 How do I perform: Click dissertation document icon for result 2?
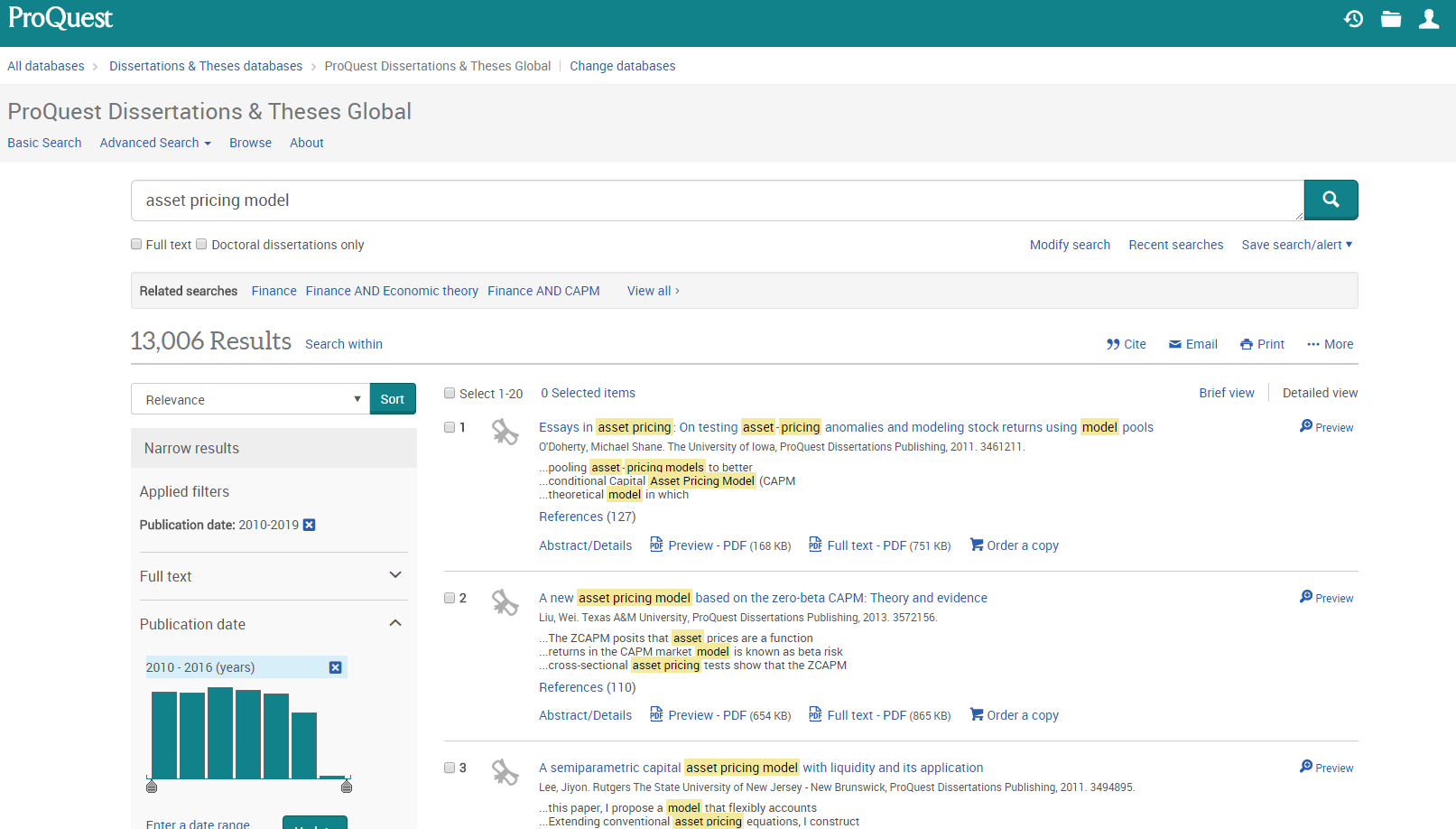click(x=505, y=602)
